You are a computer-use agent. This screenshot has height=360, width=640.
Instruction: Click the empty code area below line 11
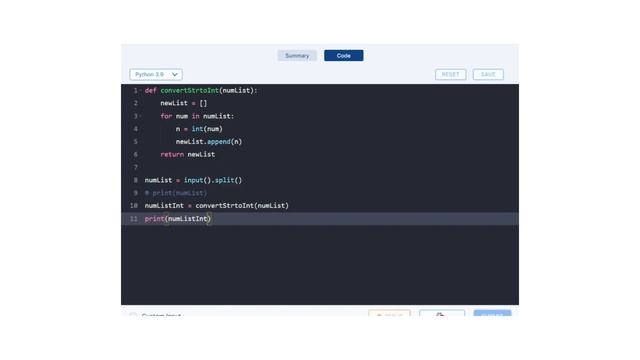pos(320,264)
